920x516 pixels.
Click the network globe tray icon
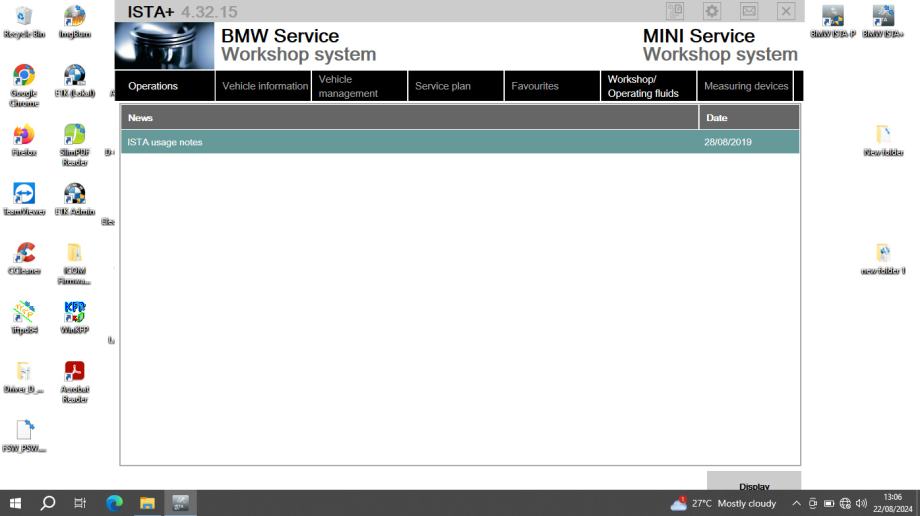(845, 503)
